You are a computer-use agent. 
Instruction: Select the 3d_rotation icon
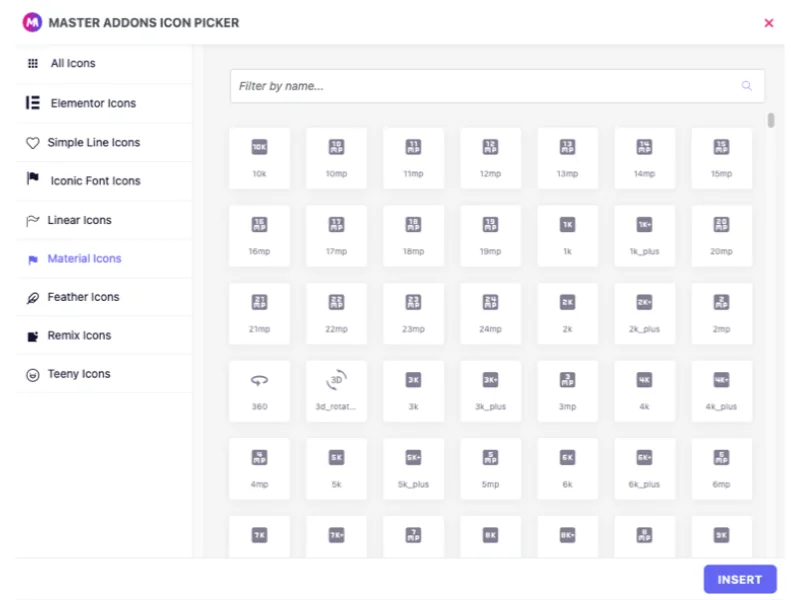click(x=336, y=391)
